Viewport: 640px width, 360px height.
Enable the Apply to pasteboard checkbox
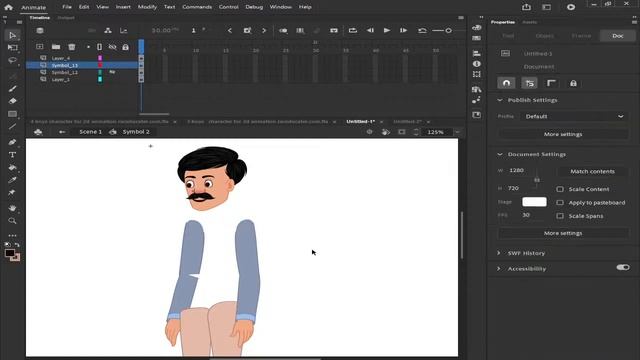pos(560,202)
